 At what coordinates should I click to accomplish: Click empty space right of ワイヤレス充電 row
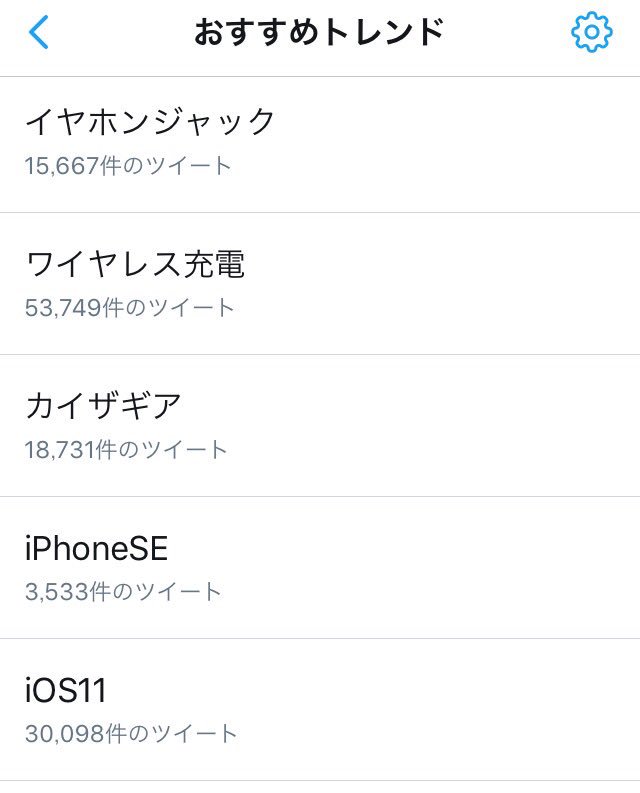[470, 284]
